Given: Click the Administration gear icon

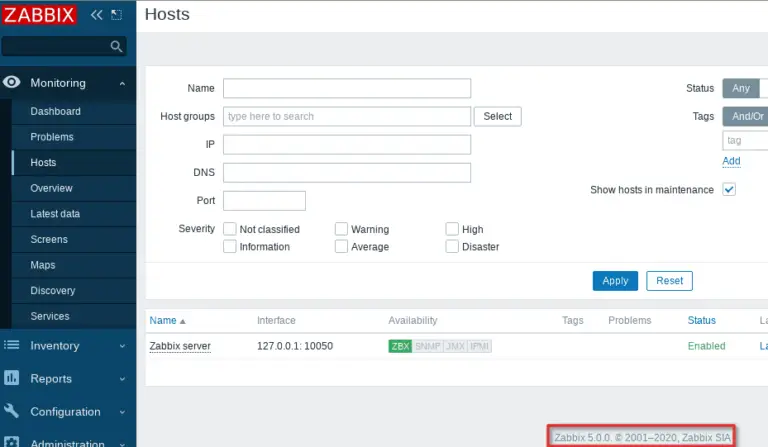Looking at the screenshot, I should pyautogui.click(x=12, y=442).
